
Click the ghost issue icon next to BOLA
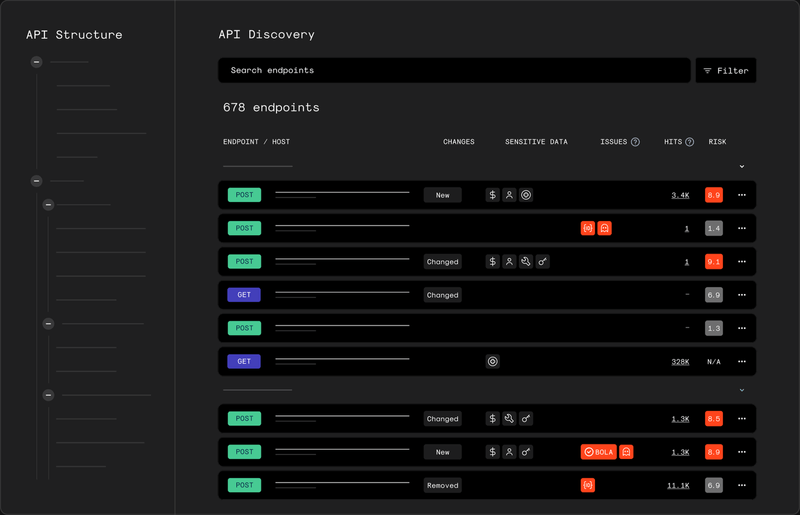(x=626, y=452)
